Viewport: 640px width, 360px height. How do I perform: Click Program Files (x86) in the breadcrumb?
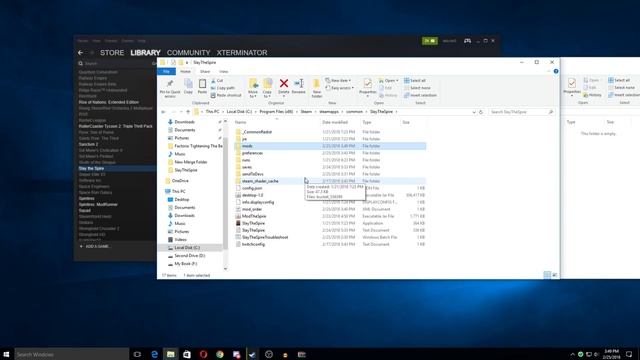(276, 112)
